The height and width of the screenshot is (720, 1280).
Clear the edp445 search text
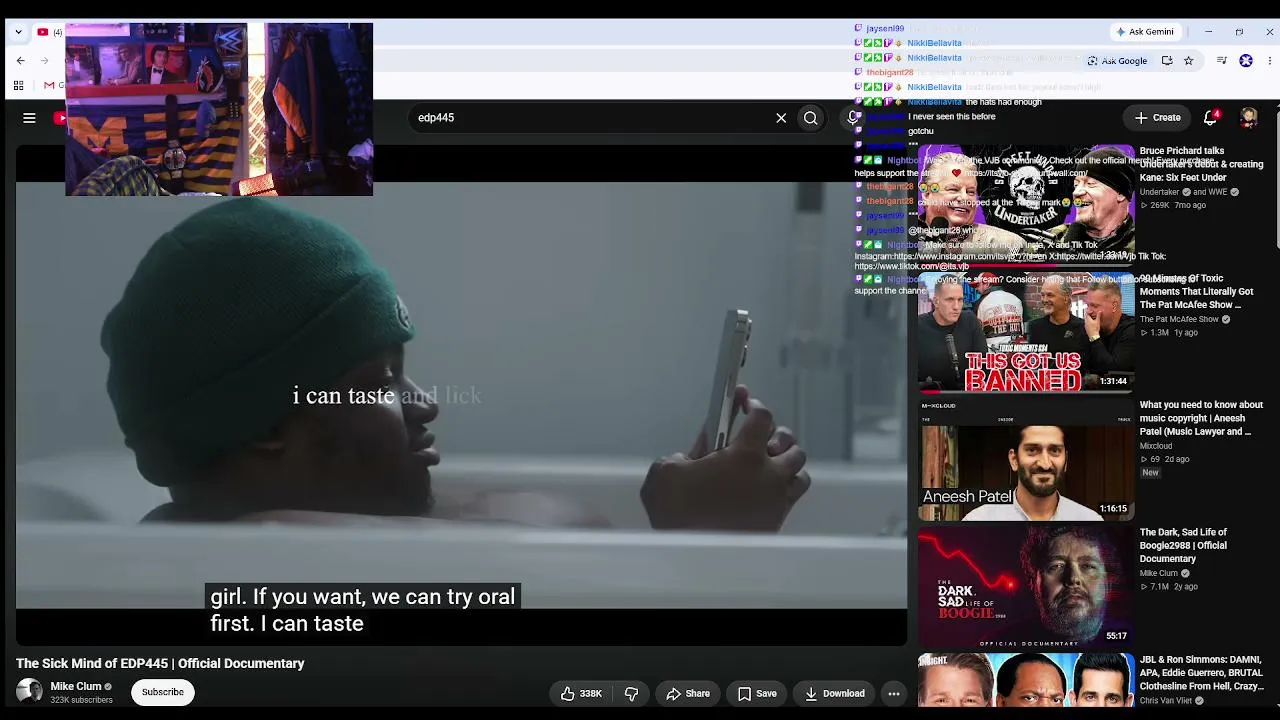click(x=781, y=118)
